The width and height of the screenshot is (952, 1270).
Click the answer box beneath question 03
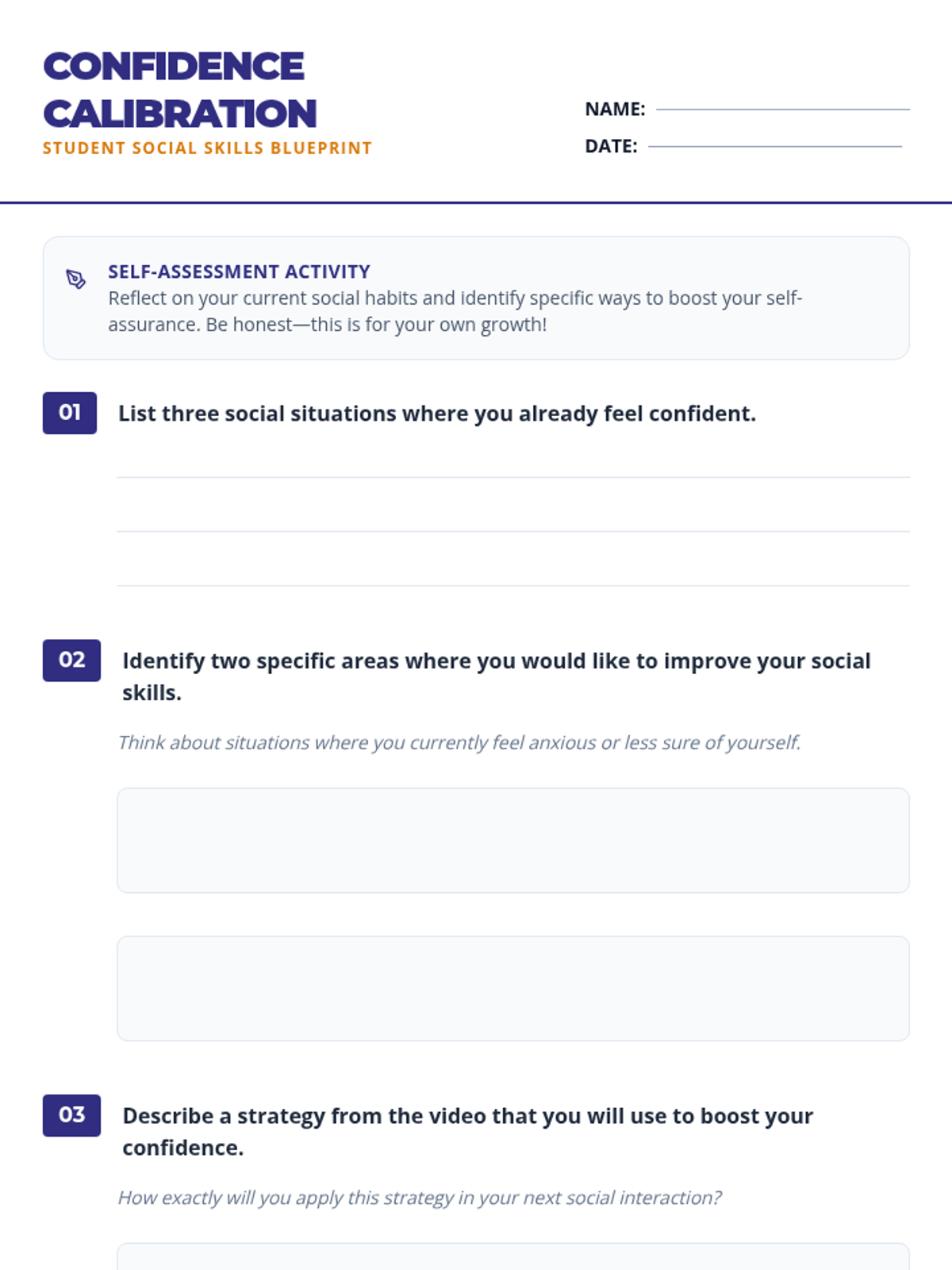513,1257
